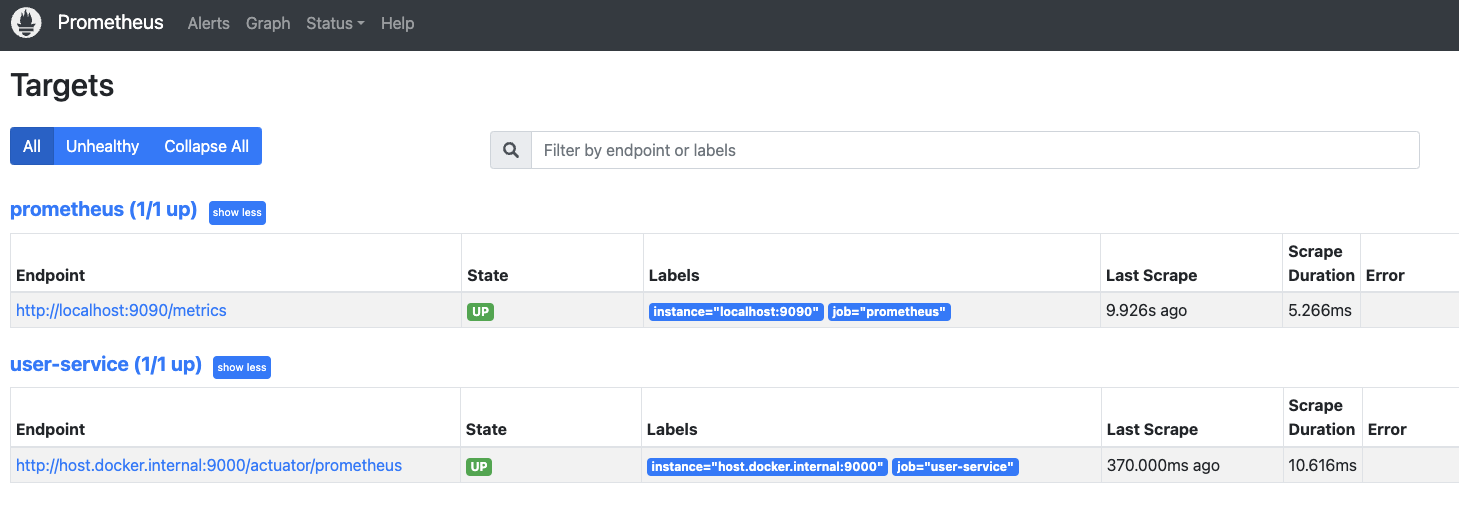Go to the Graph page
This screenshot has width=1459, height=508.
(x=268, y=23)
